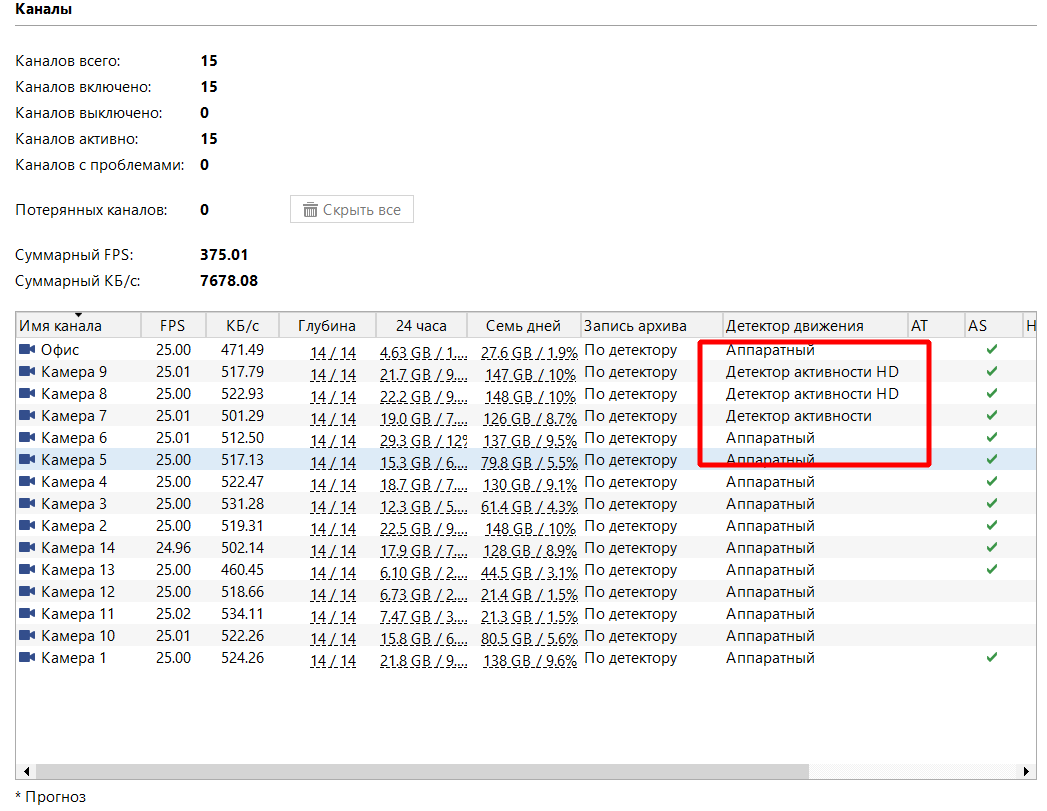The width and height of the screenshot is (1047, 811).
Task: Click the camera icon for Камера 5
Action: pos(27,460)
